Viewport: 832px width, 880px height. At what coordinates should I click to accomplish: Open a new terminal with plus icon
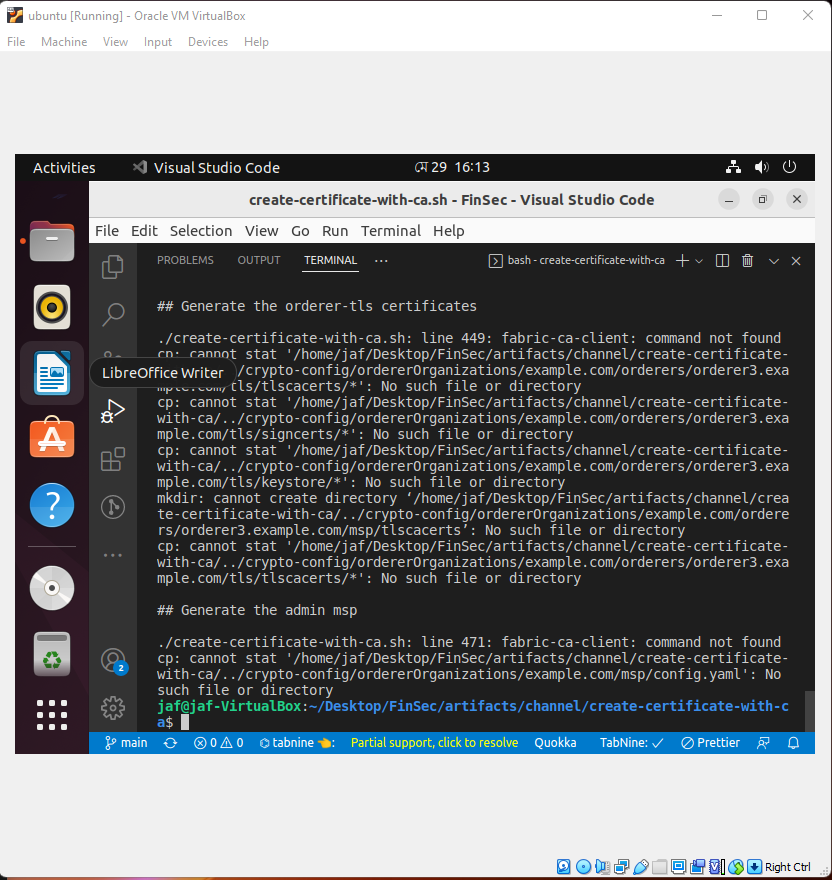pyautogui.click(x=684, y=260)
